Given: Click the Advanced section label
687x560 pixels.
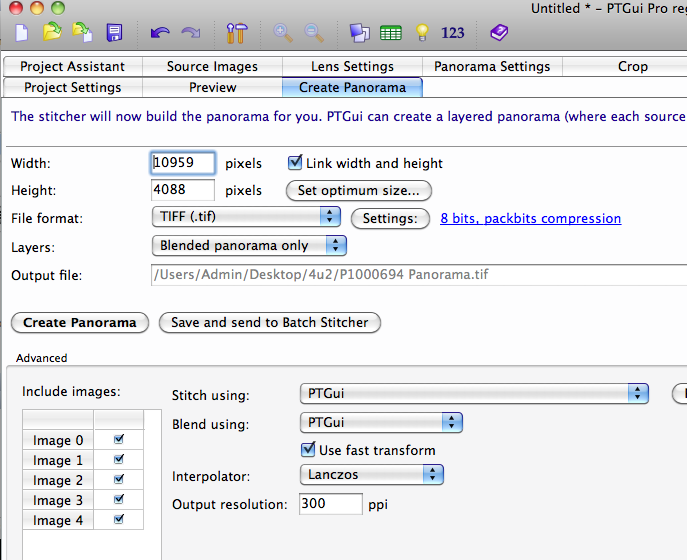Looking at the screenshot, I should (42, 358).
